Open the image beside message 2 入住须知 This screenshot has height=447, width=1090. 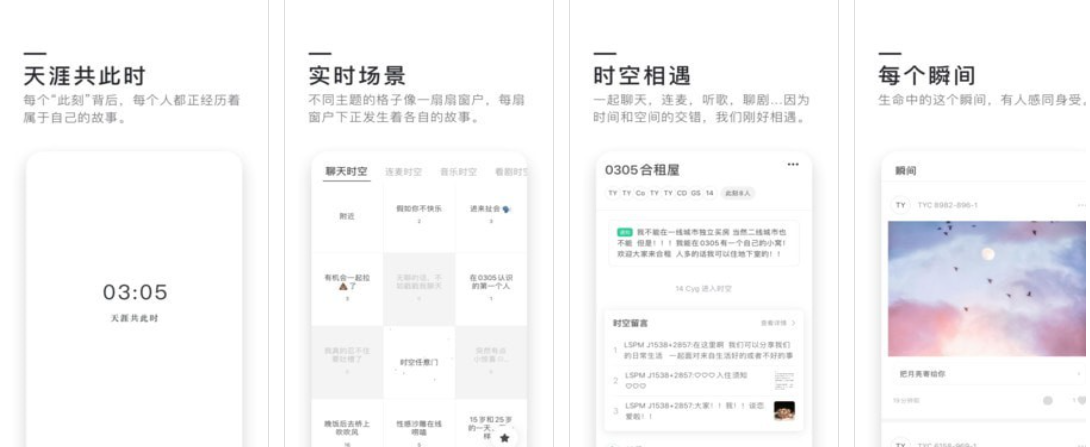click(784, 380)
